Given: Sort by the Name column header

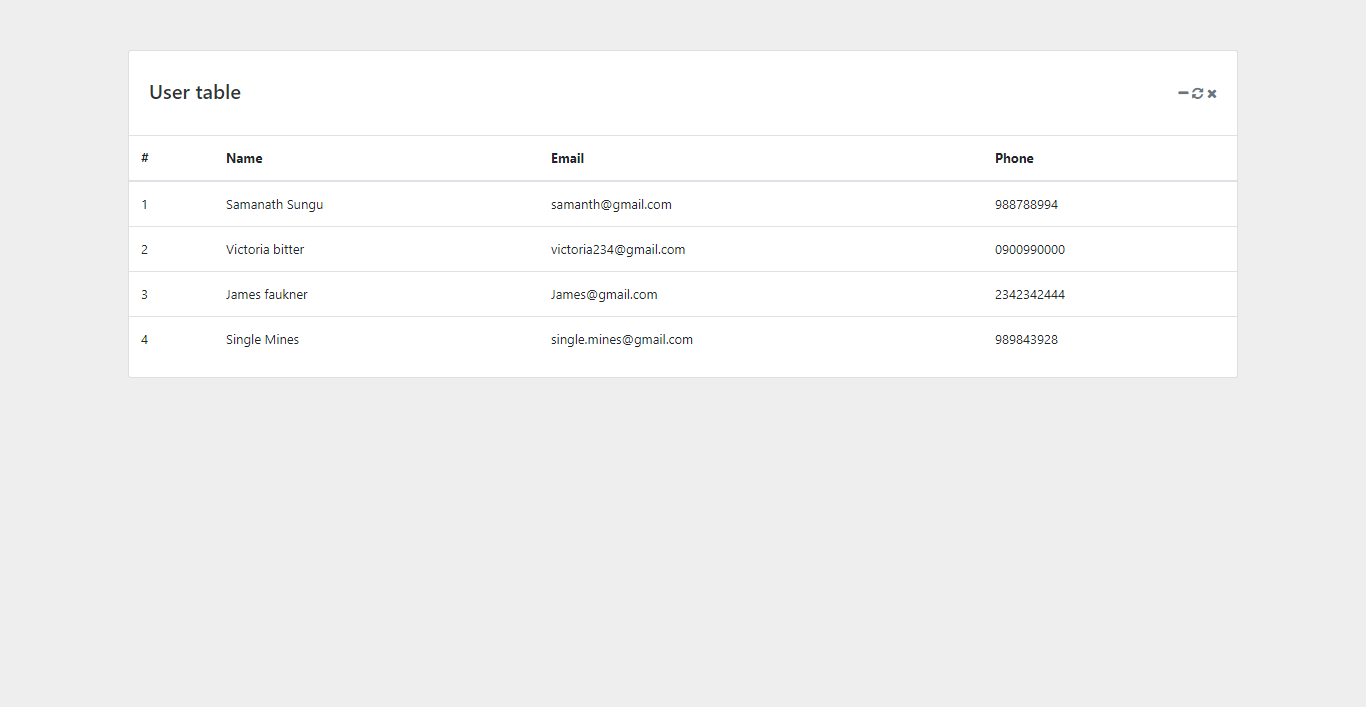Looking at the screenshot, I should coord(244,158).
